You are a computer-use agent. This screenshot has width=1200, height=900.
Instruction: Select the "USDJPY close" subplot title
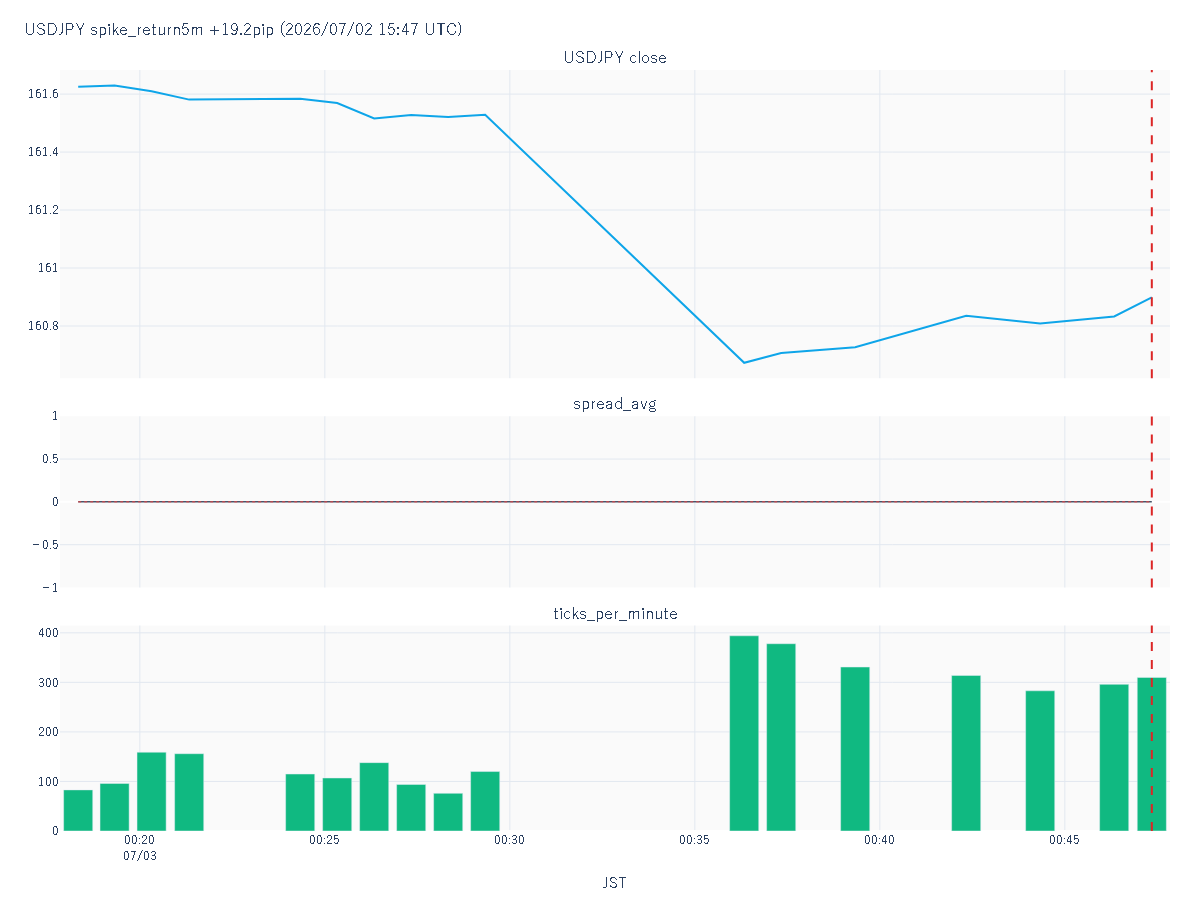coord(615,58)
